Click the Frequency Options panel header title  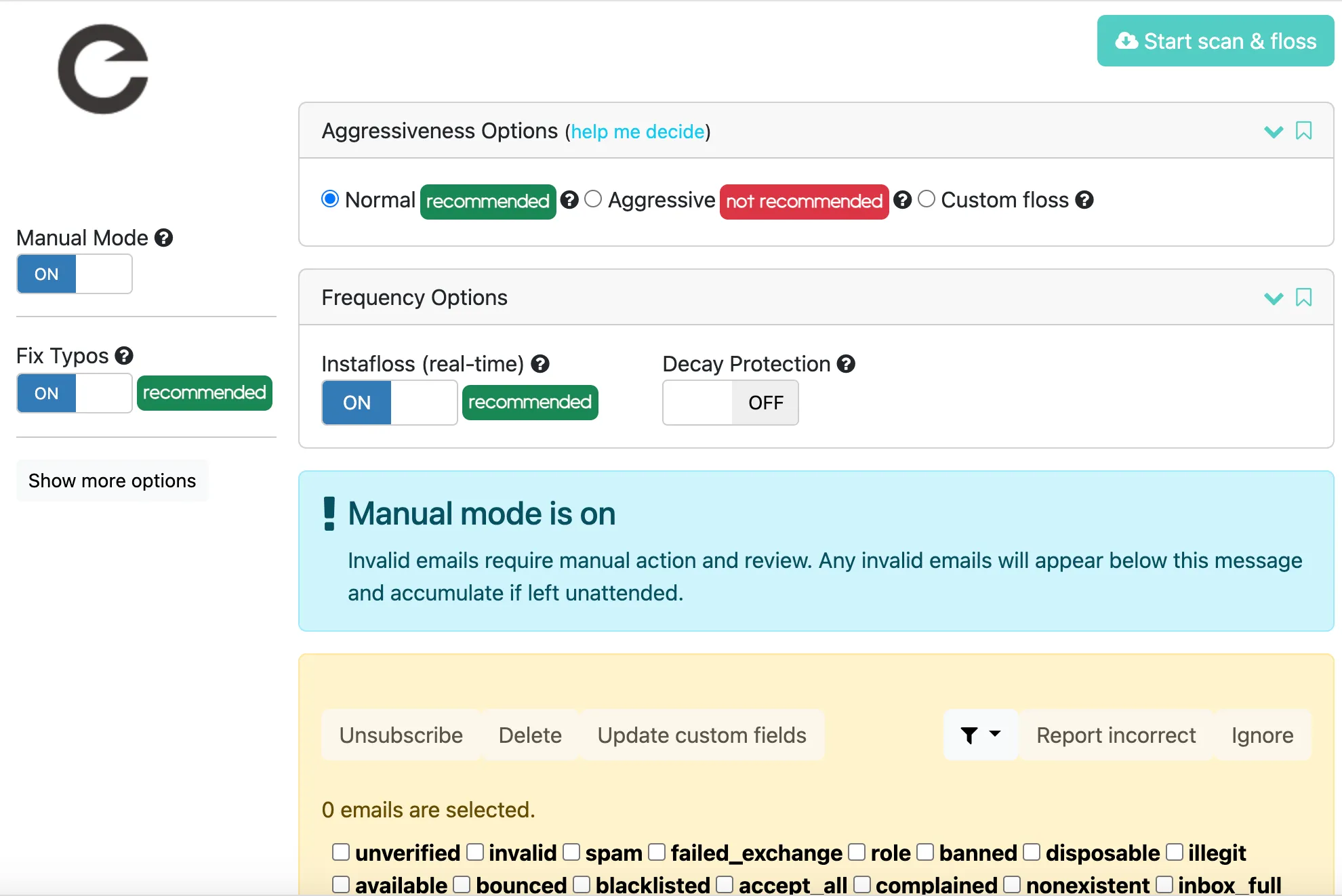click(x=414, y=298)
